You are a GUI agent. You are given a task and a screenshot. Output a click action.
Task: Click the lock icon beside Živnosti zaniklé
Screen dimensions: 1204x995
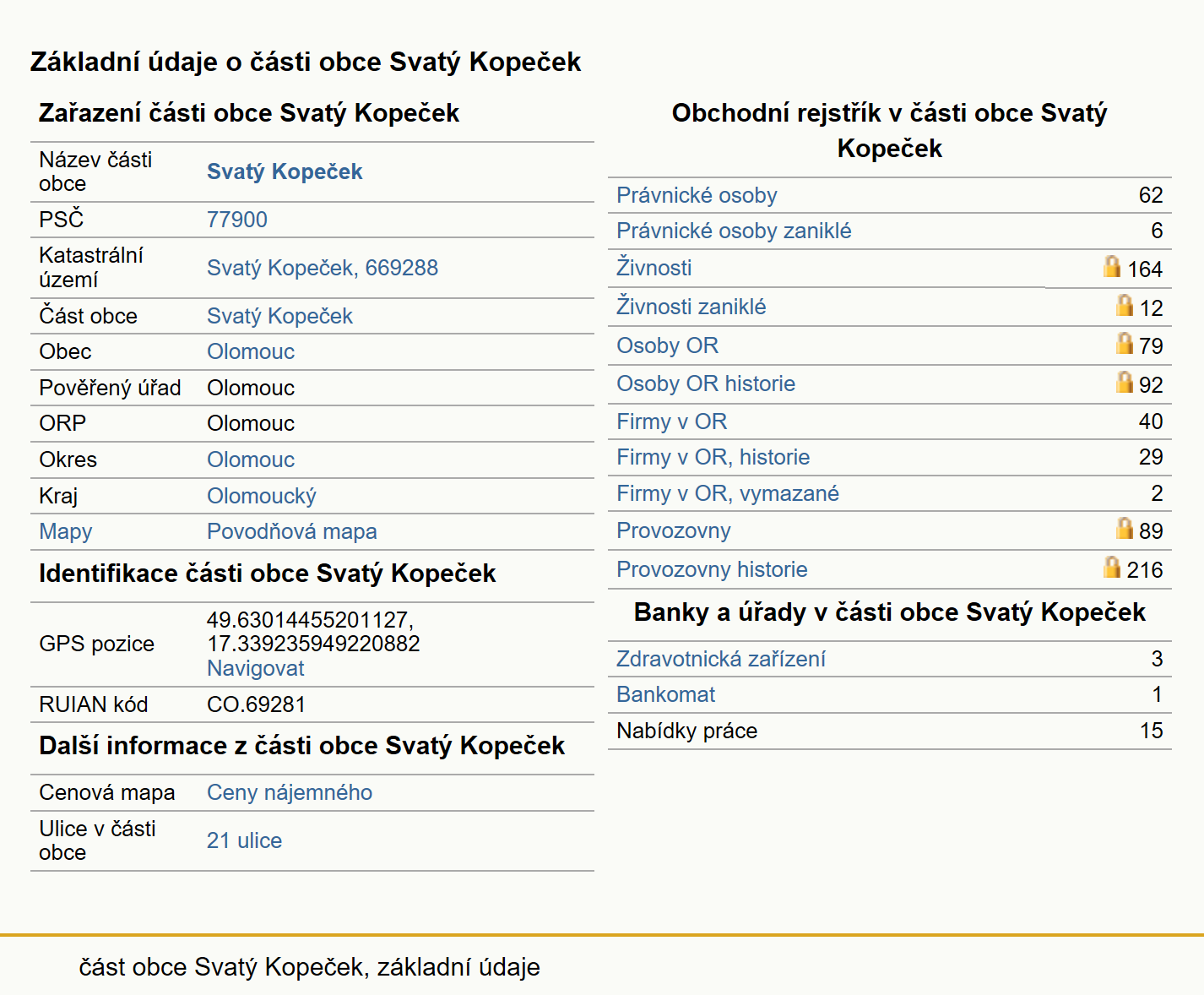click(1124, 305)
